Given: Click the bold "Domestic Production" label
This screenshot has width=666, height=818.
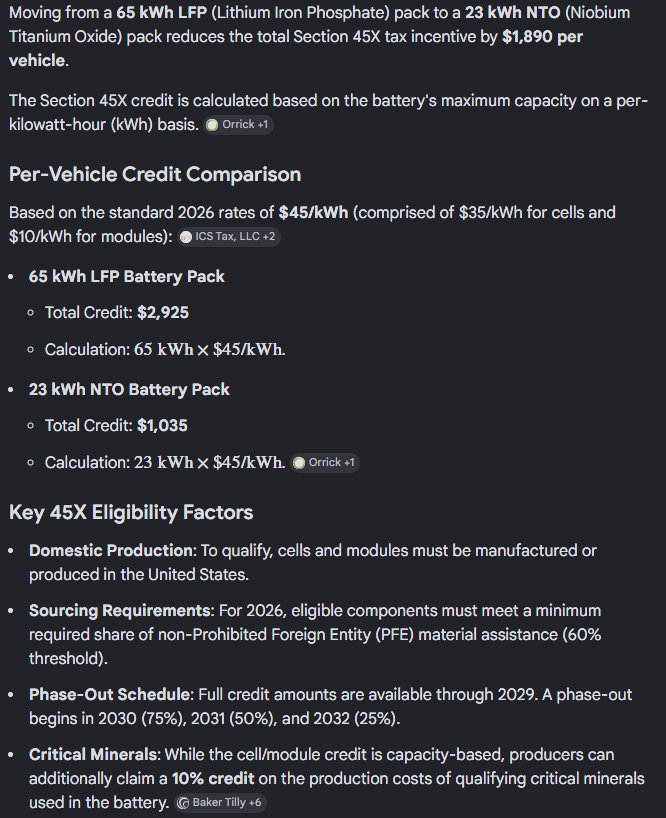Looking at the screenshot, I should tap(110, 551).
